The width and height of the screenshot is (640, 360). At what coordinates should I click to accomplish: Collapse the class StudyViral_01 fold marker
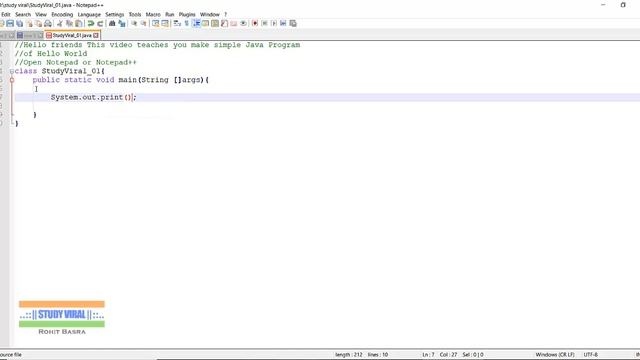click(11, 71)
